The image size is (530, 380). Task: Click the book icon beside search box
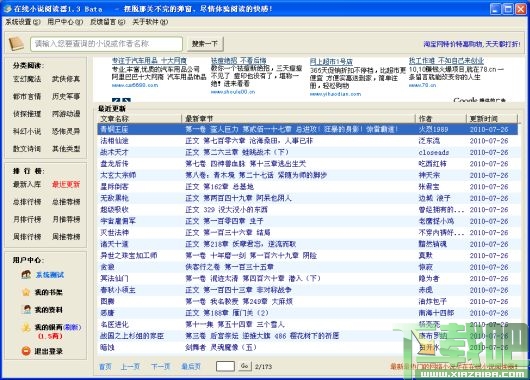tap(16, 44)
